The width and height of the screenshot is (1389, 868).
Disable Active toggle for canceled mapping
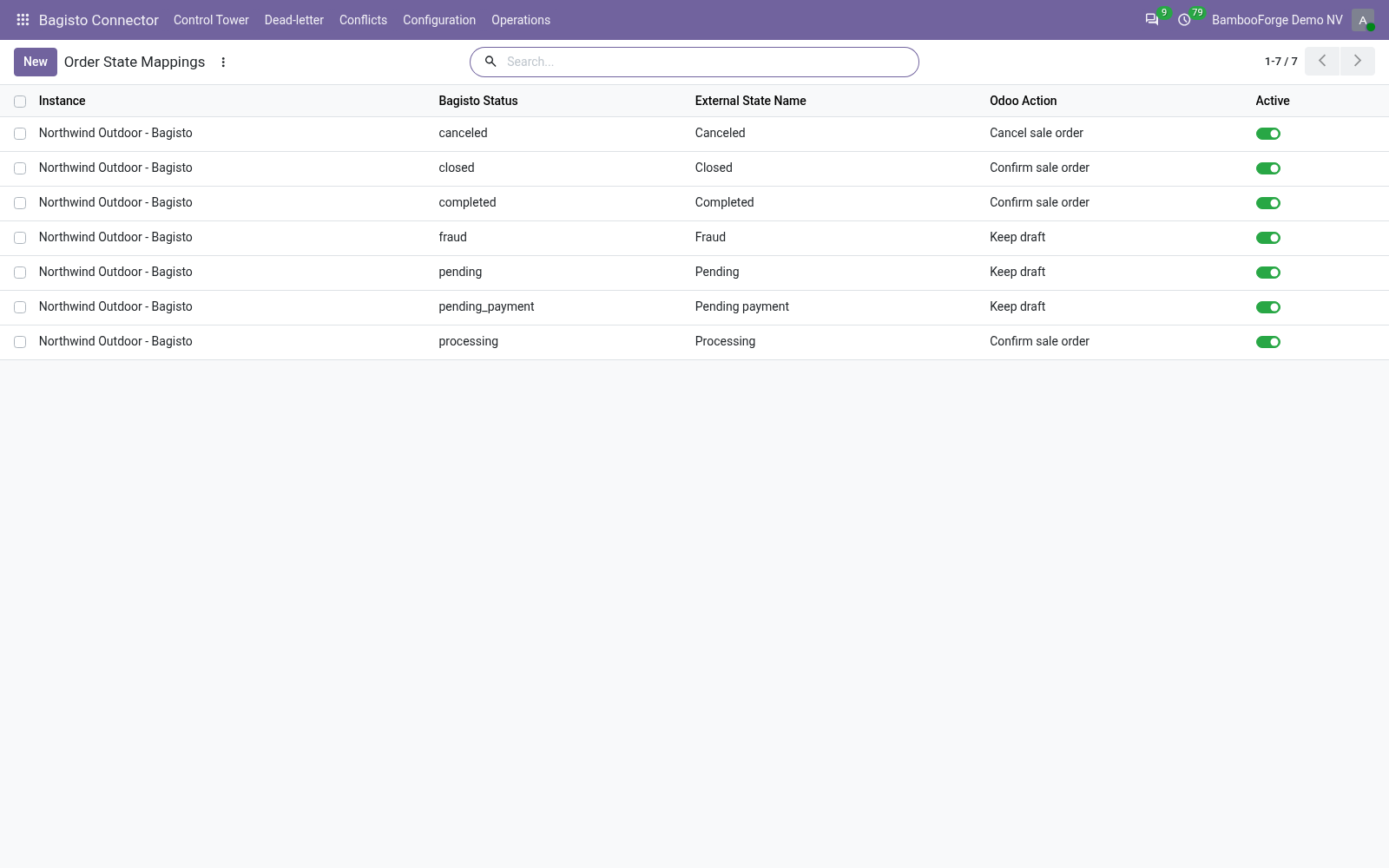(1268, 134)
